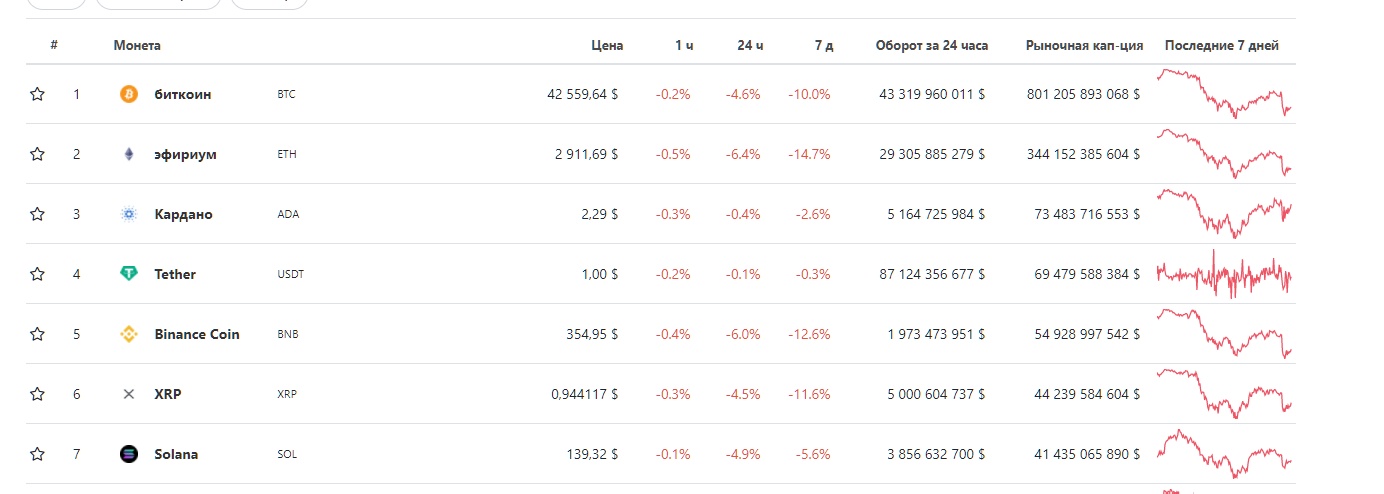Click the Cardano logo icon

[x=128, y=214]
